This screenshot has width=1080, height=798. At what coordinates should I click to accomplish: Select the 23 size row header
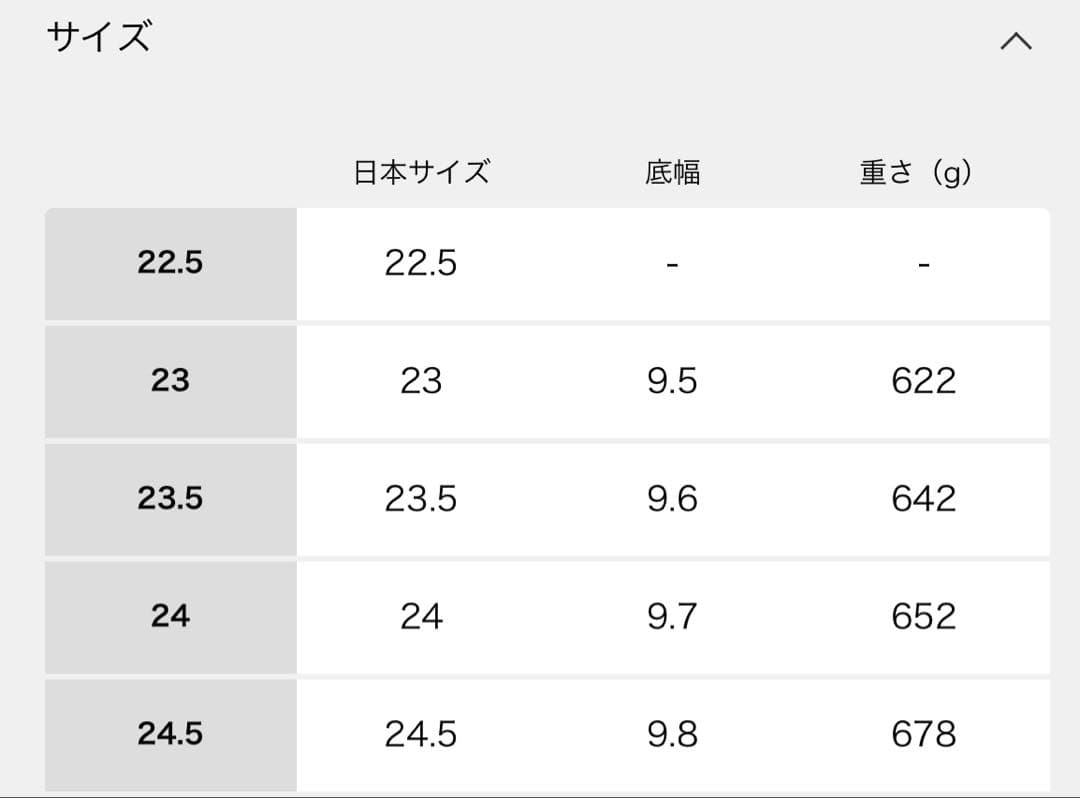[x=170, y=381]
